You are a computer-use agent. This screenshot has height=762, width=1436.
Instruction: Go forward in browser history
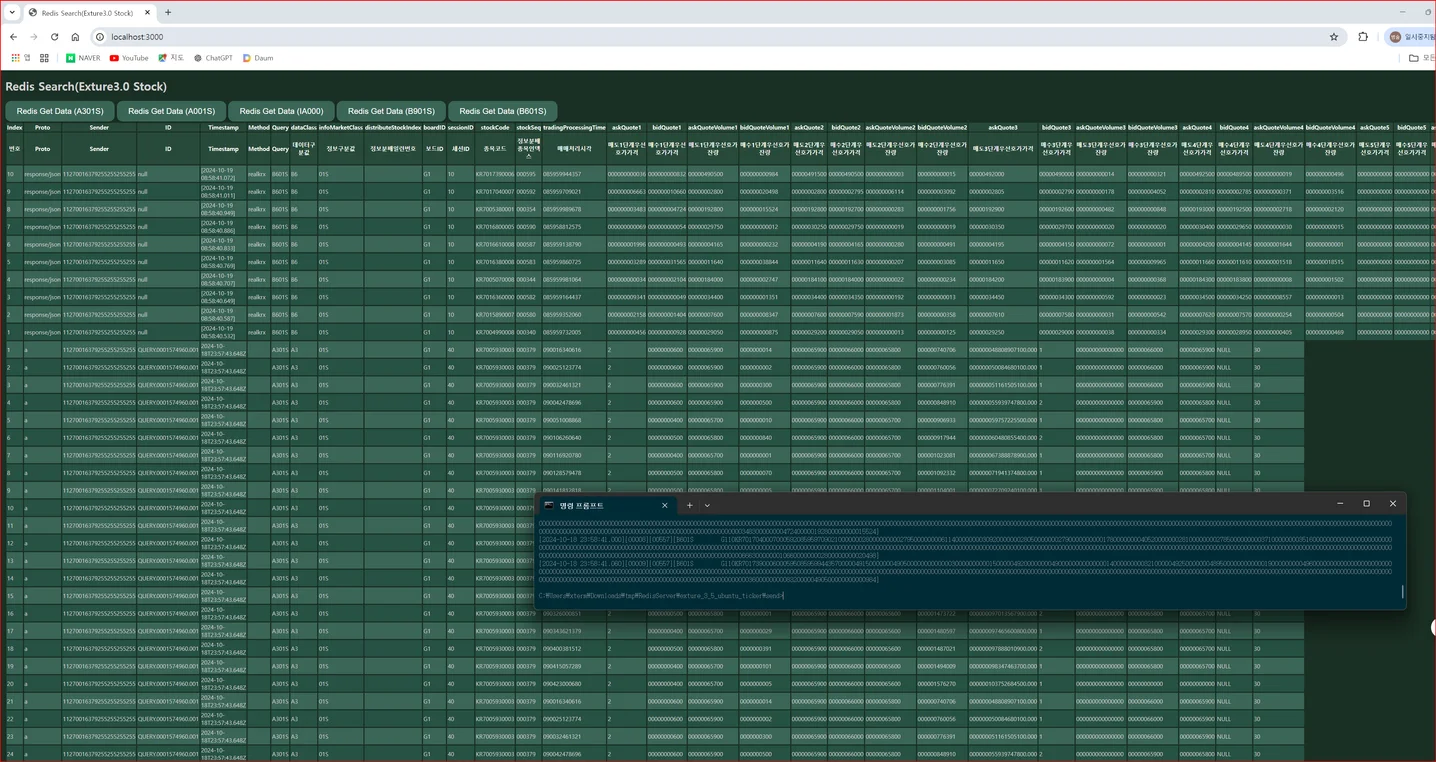tap(33, 37)
